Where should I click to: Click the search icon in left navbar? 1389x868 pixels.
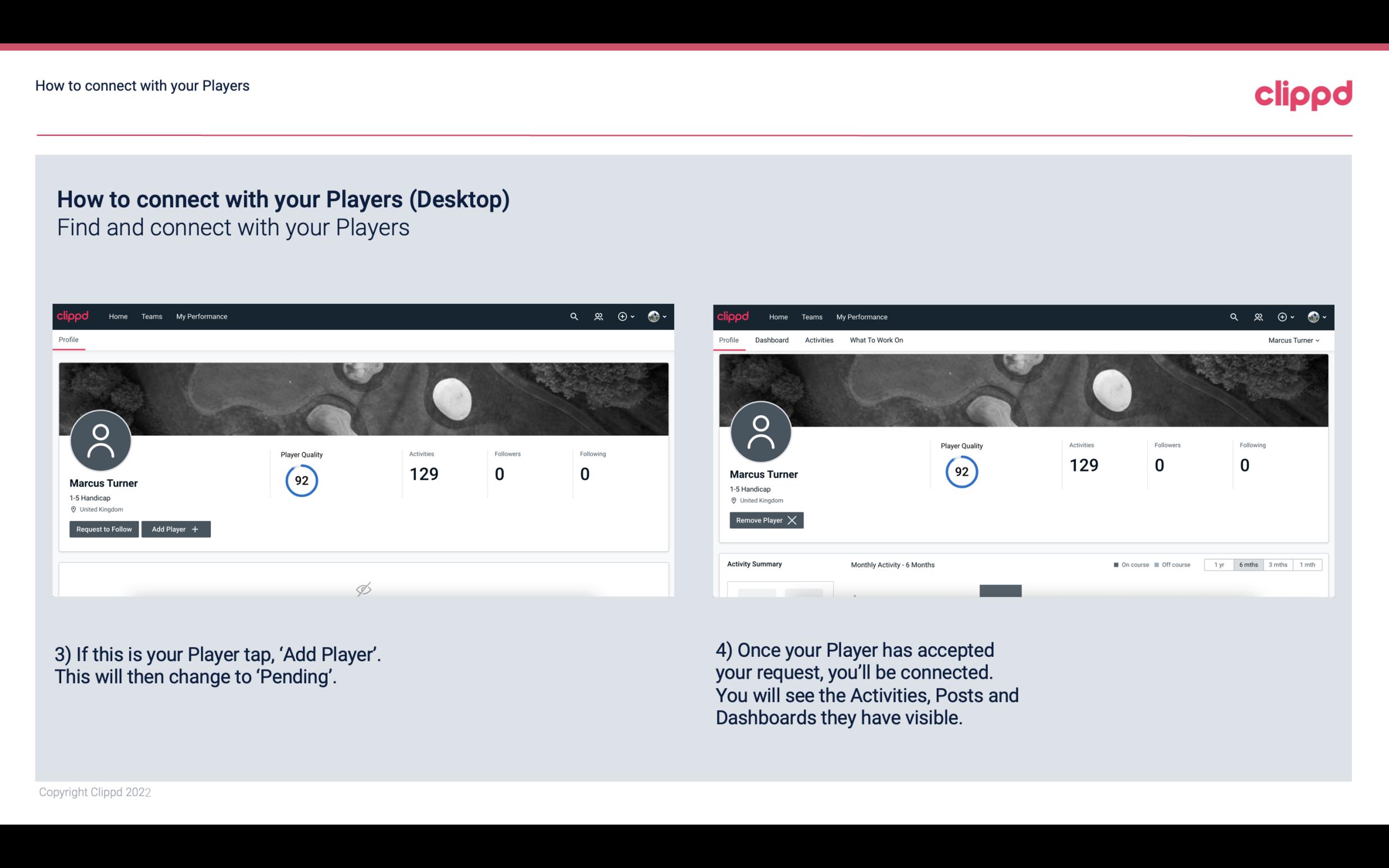click(574, 317)
